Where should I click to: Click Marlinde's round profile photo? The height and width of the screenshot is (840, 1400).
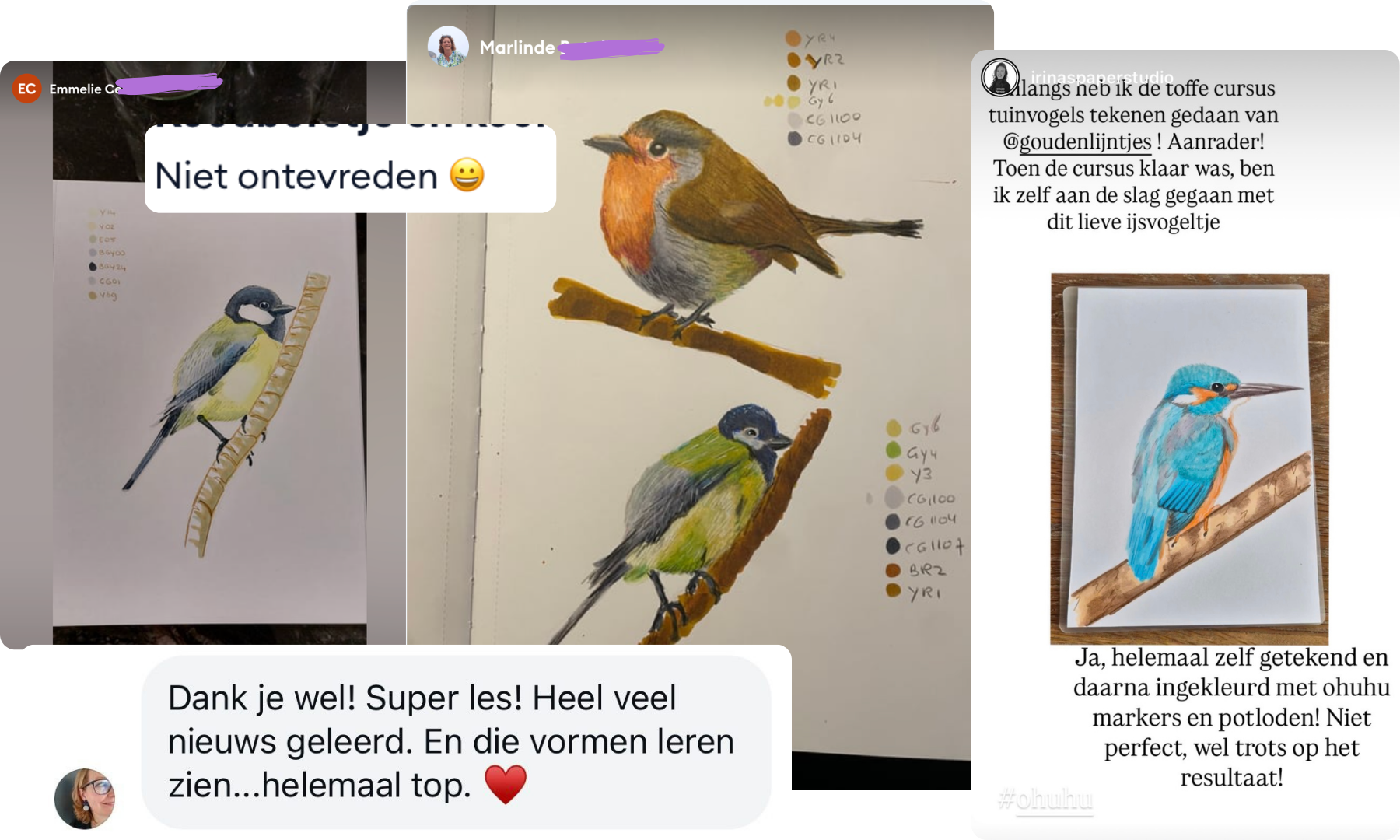448,47
